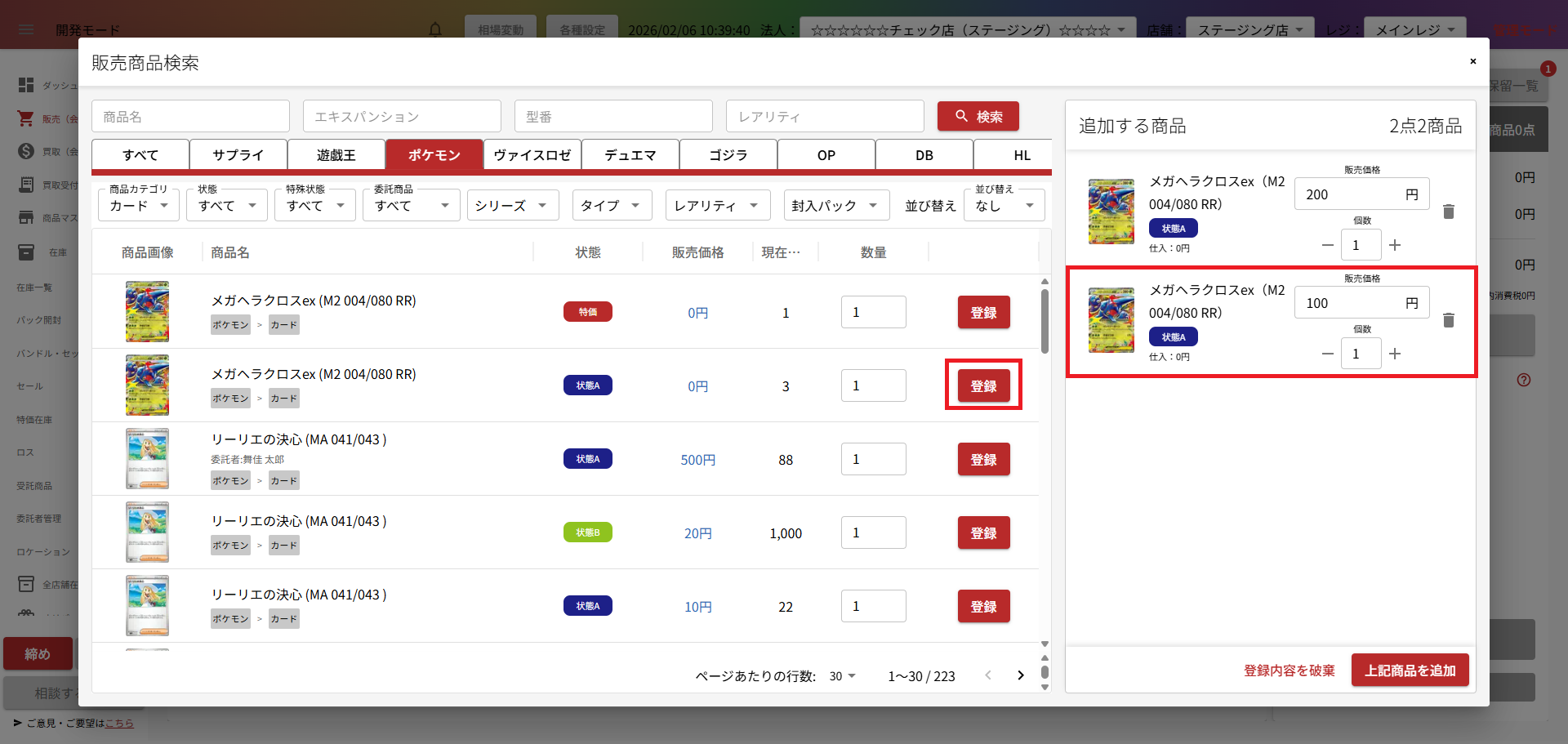Click the 商品名 search field
This screenshot has width=1568, height=744.
click(x=190, y=117)
